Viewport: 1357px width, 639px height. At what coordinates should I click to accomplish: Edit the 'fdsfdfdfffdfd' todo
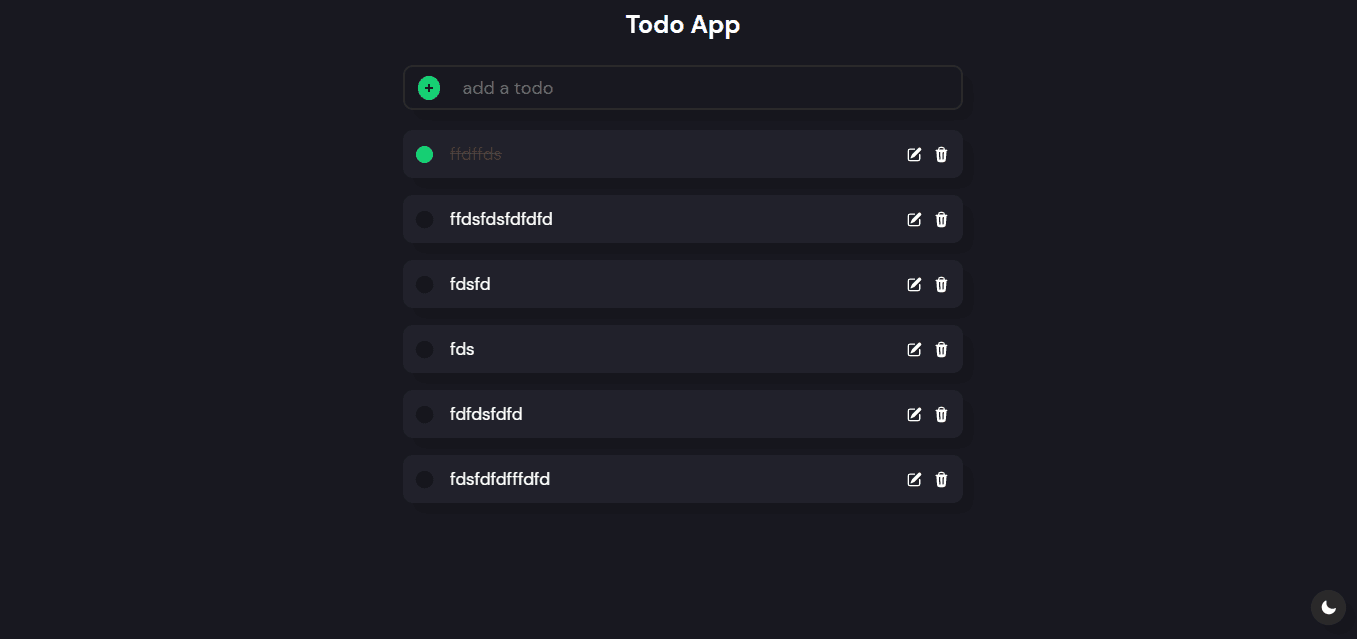click(x=914, y=479)
